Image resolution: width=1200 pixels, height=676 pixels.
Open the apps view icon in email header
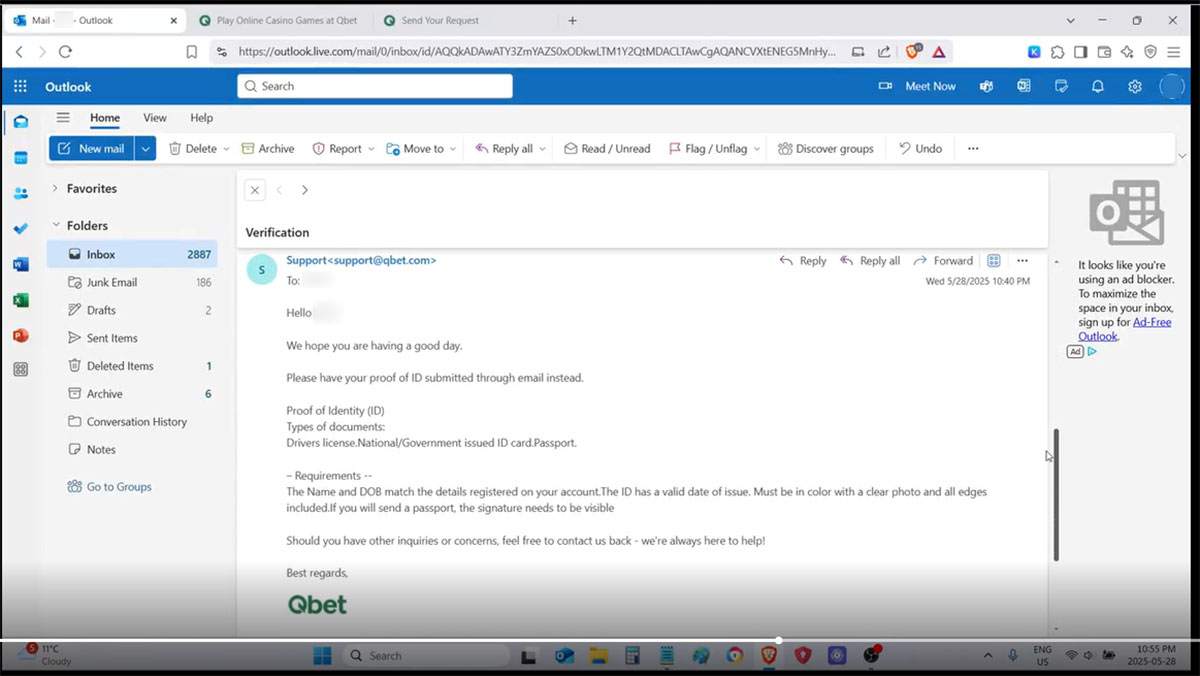coord(994,261)
